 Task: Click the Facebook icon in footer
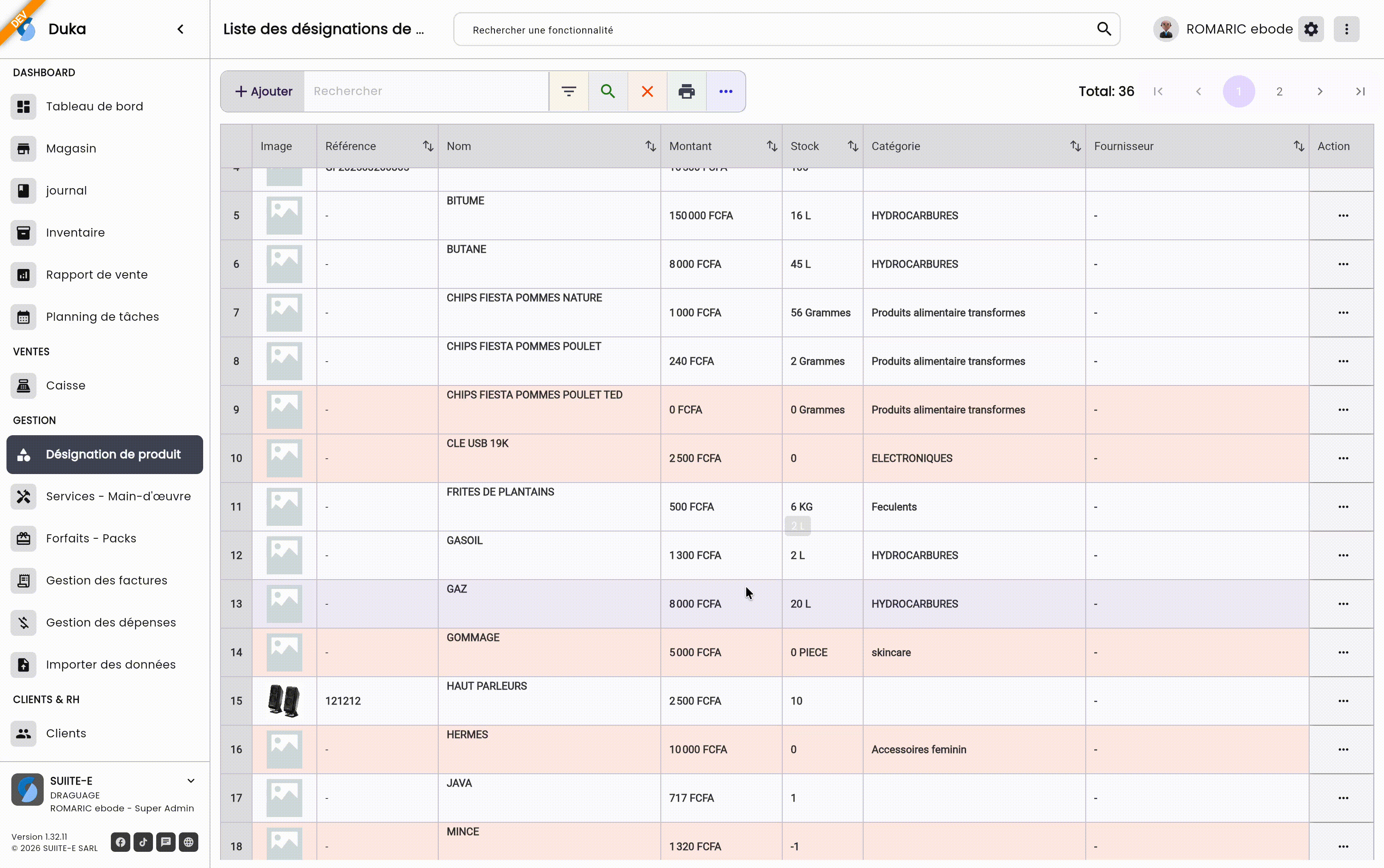[x=121, y=842]
